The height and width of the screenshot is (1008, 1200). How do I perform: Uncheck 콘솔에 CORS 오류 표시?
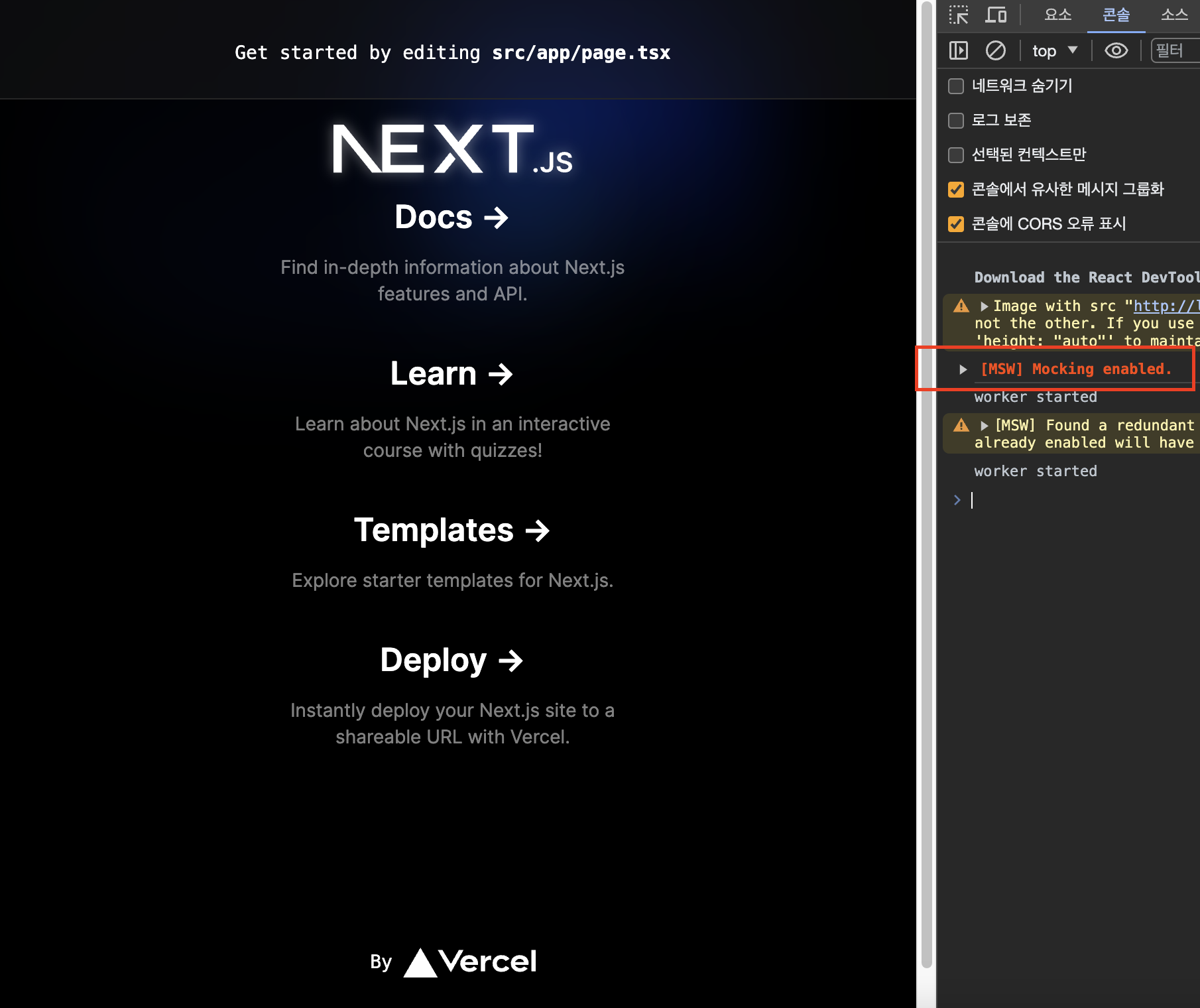click(956, 224)
